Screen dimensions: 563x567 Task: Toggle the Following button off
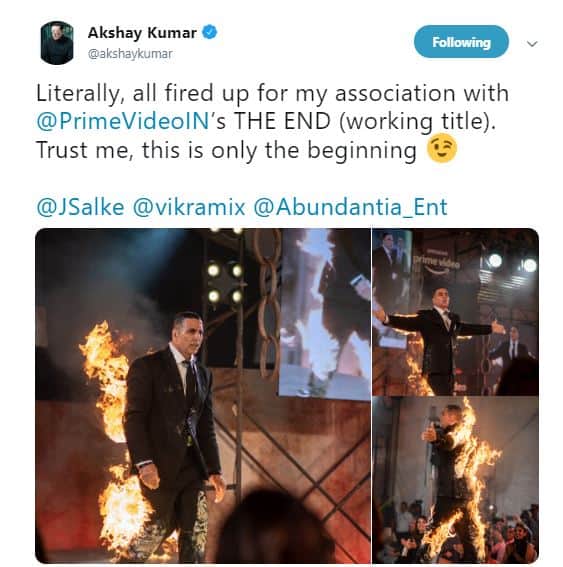(x=461, y=42)
